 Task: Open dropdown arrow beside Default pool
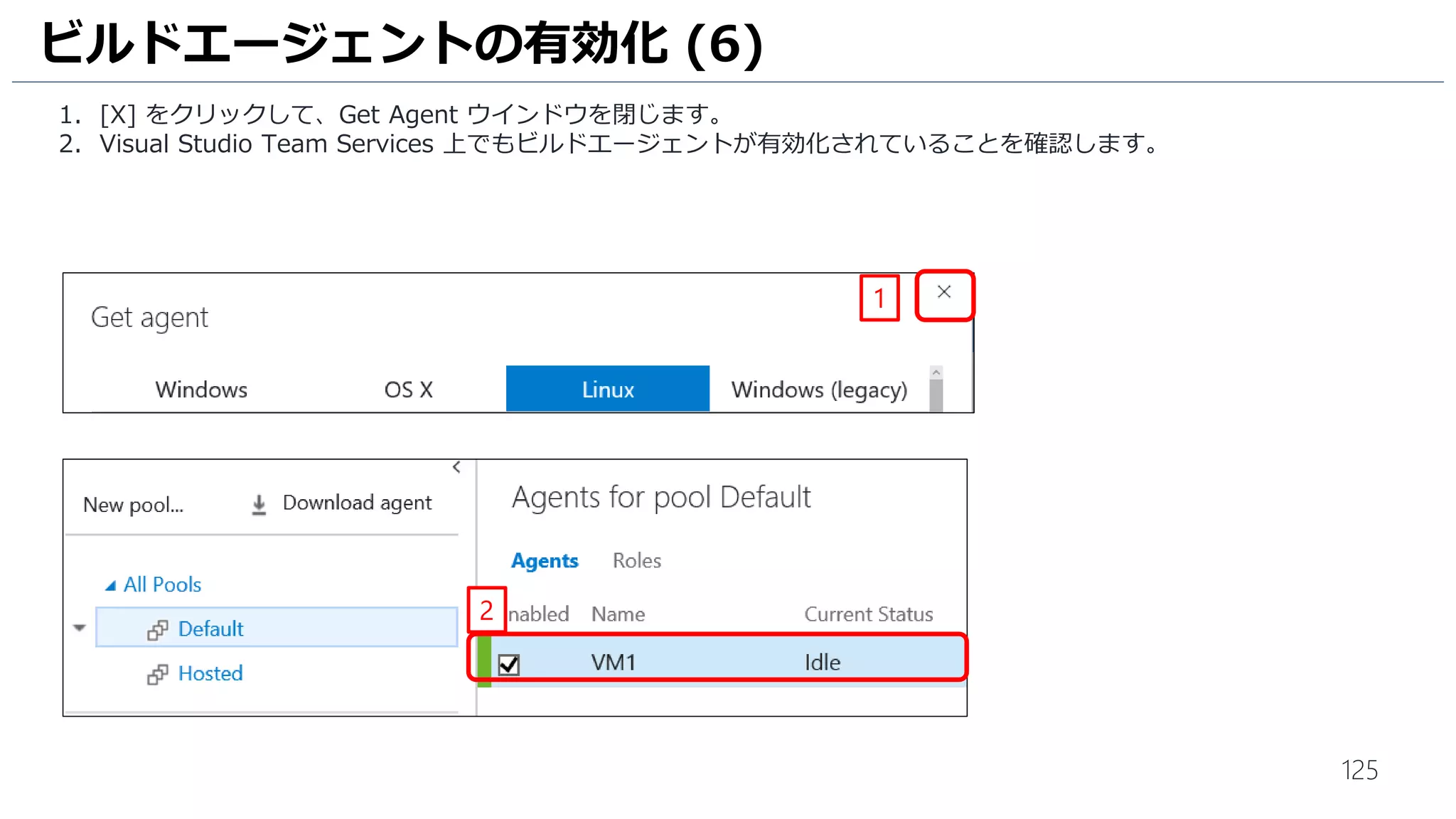click(x=80, y=628)
